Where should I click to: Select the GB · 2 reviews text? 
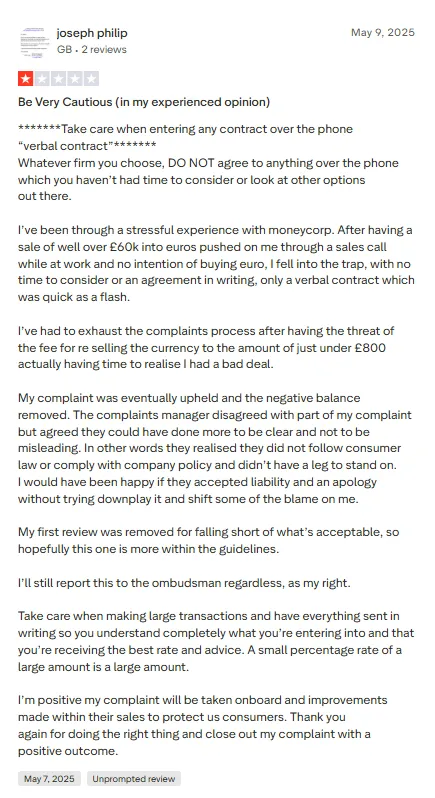(x=92, y=50)
